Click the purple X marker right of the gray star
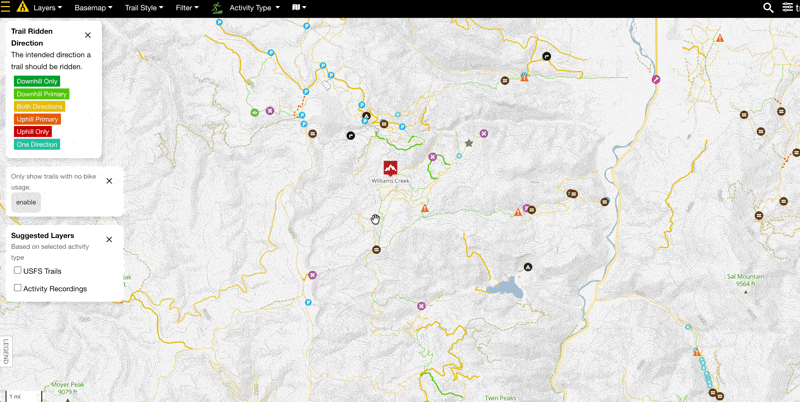Image resolution: width=800 pixels, height=402 pixels. point(484,134)
